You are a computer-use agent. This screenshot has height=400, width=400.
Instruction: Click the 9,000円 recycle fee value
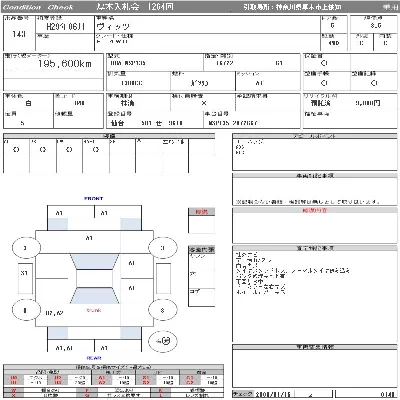[368, 103]
